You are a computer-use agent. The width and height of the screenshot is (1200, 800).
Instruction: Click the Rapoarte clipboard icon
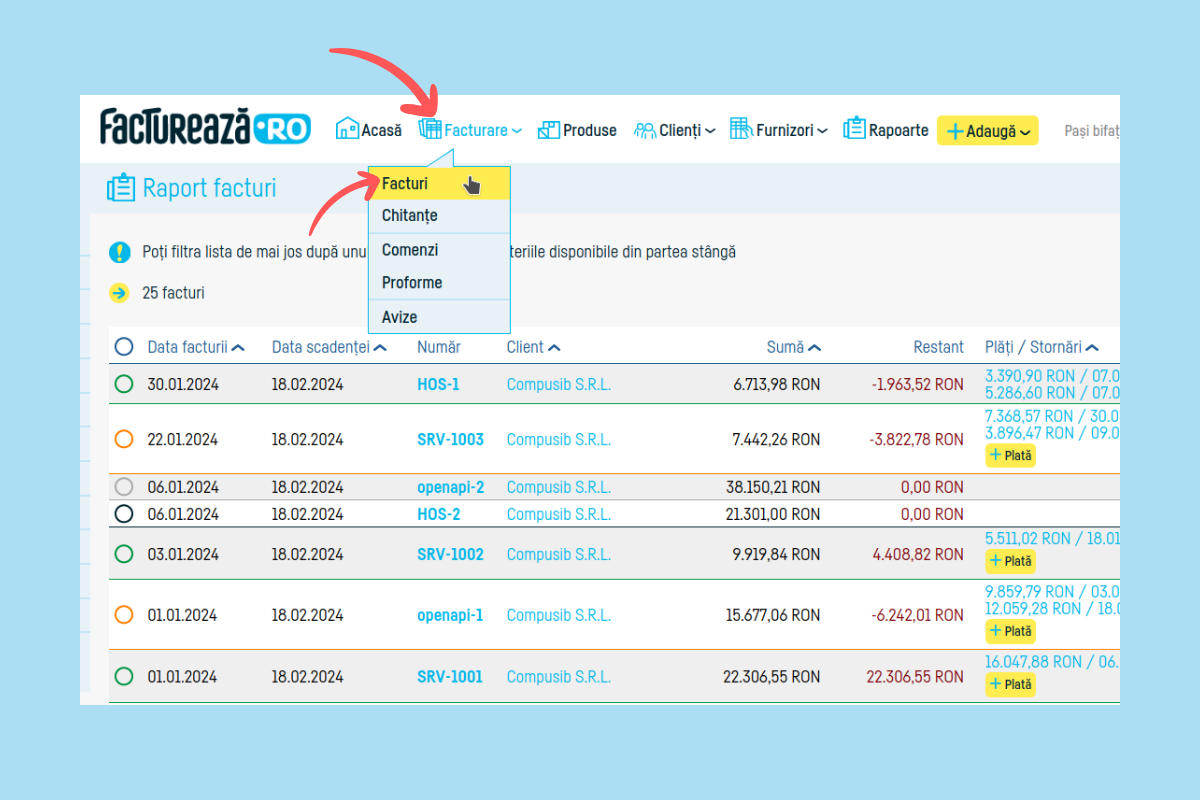pos(854,129)
